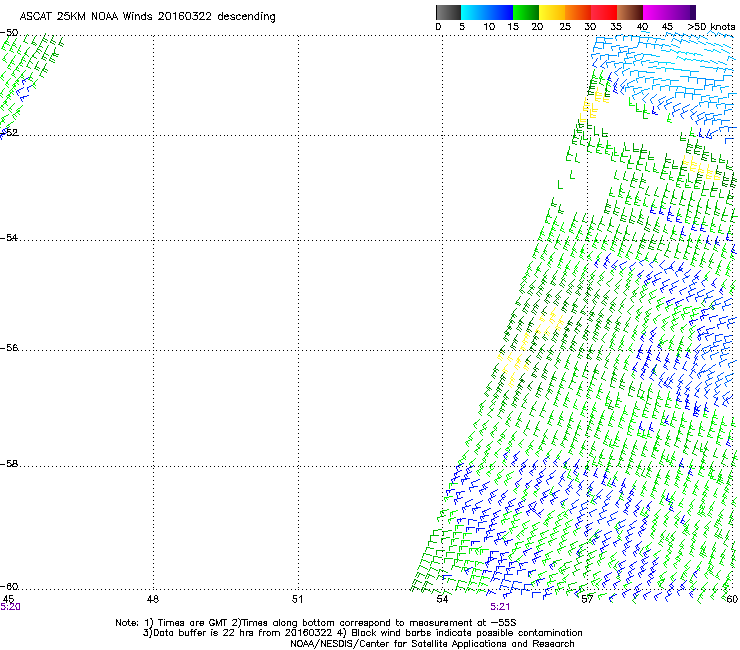
Task: Click the 45 longitude label
Action: click(8, 599)
